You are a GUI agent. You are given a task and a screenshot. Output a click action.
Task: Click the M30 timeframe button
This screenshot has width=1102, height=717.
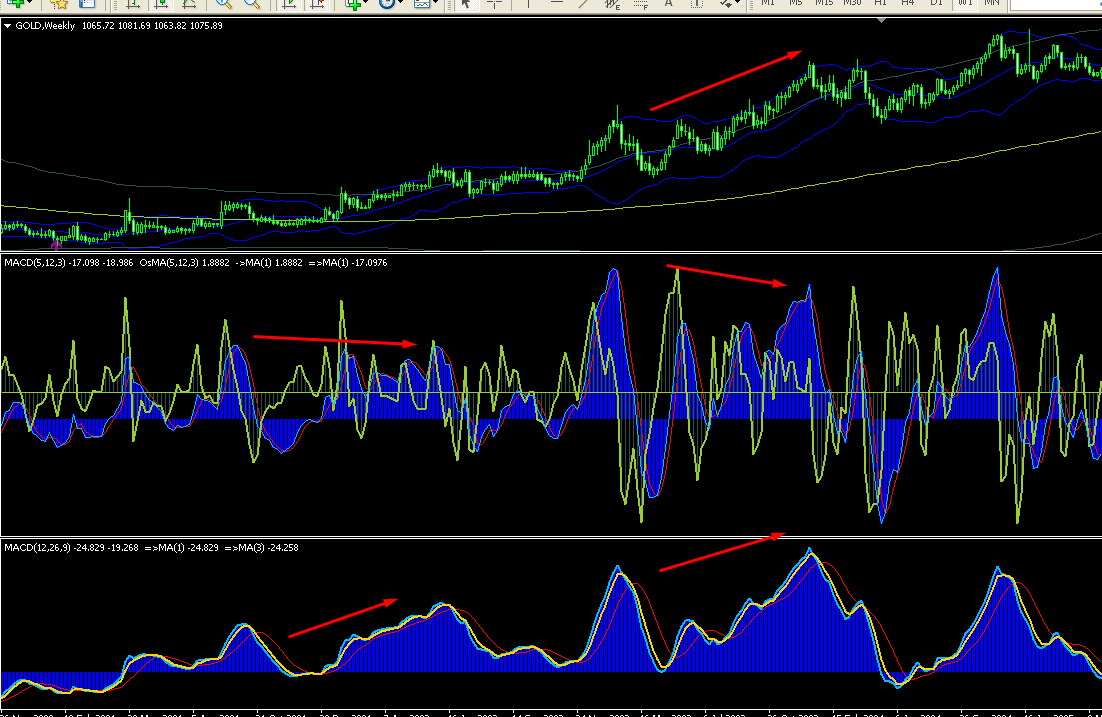coord(852,3)
